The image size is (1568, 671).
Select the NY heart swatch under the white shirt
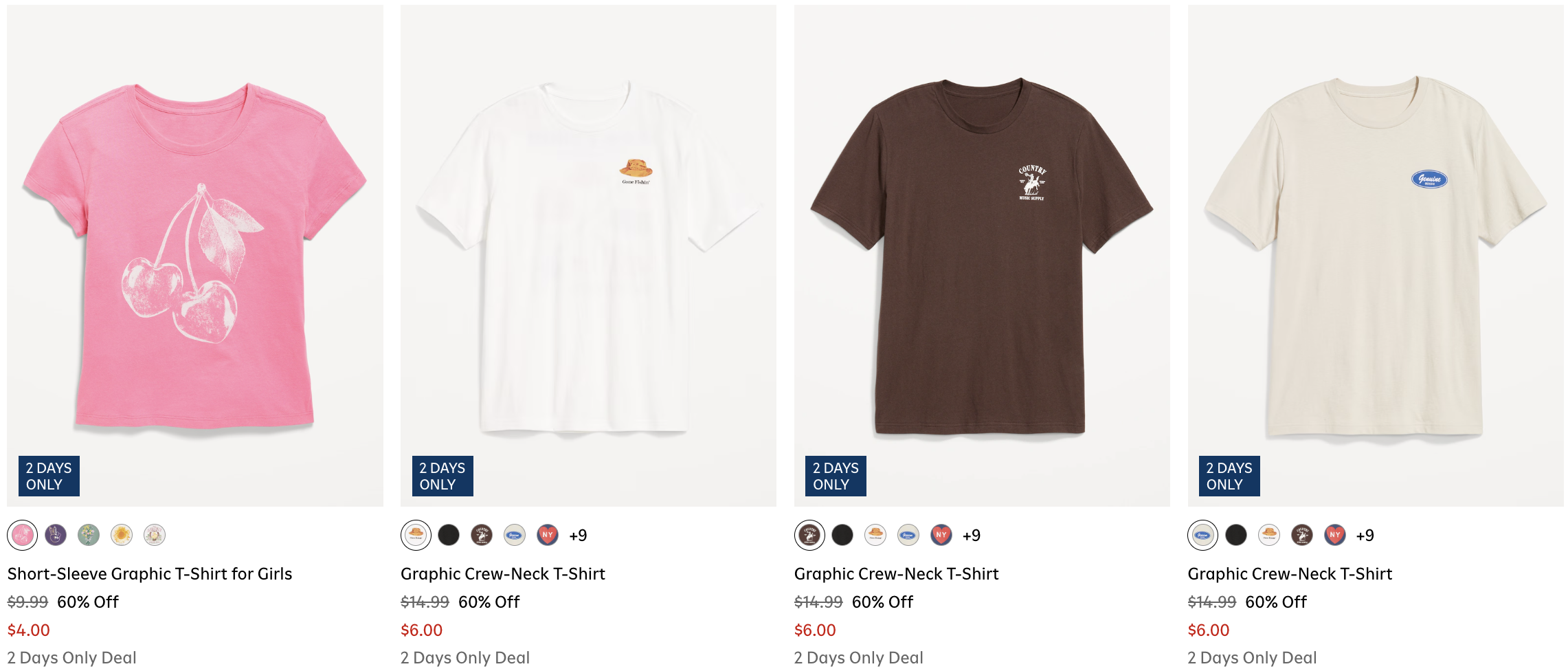tap(548, 535)
